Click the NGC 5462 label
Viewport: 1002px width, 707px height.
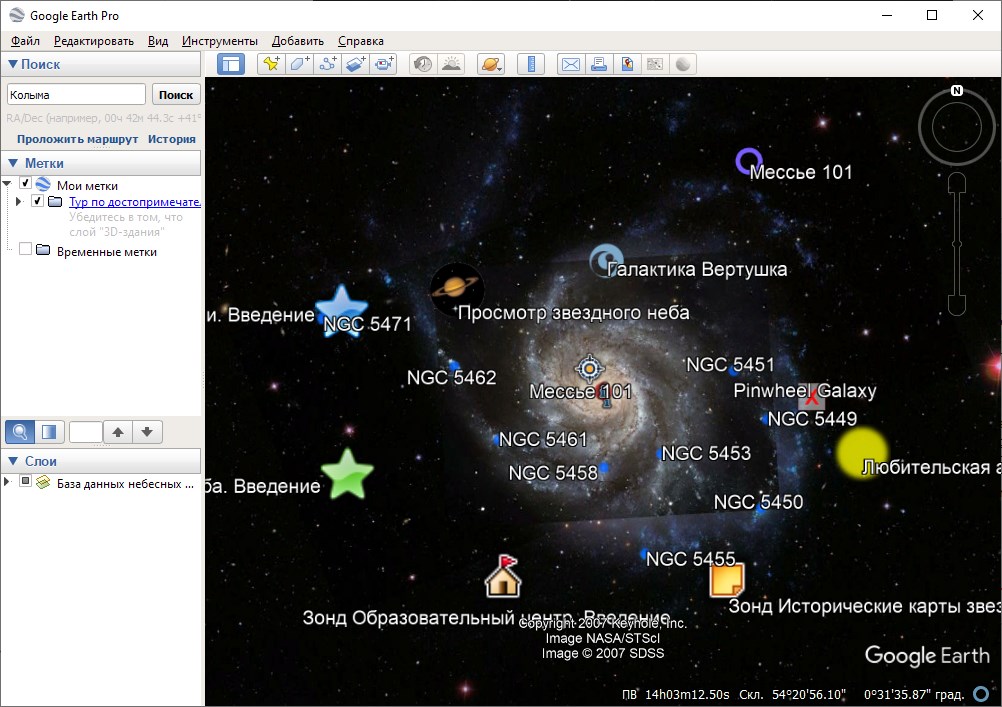[x=452, y=378]
